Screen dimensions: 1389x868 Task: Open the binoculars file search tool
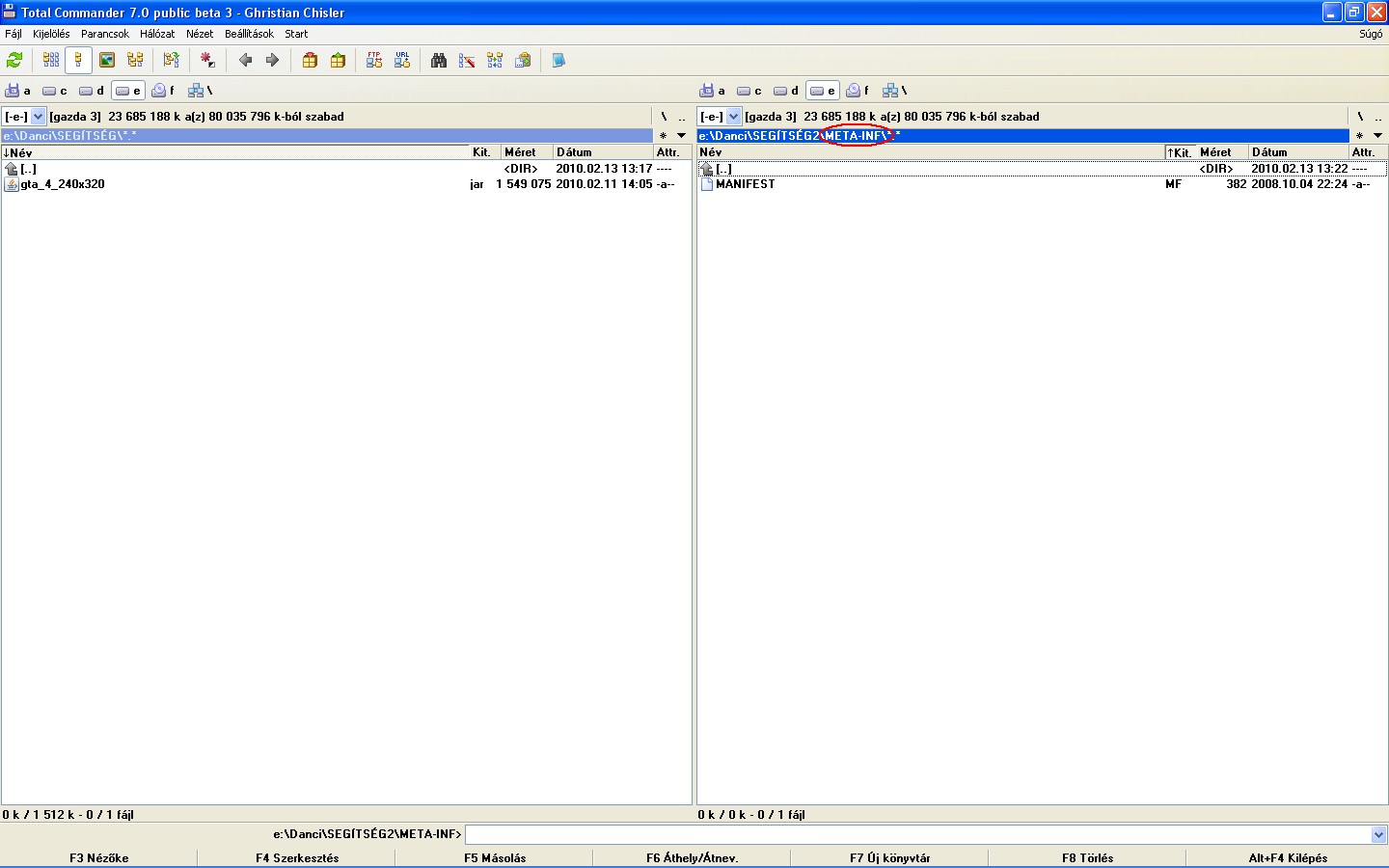click(439, 61)
